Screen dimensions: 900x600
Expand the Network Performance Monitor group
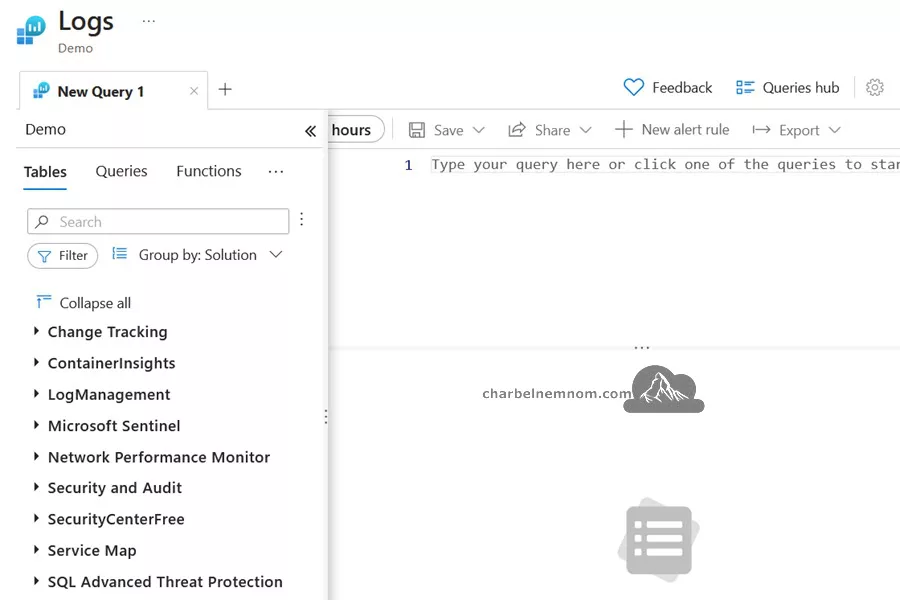tap(36, 456)
